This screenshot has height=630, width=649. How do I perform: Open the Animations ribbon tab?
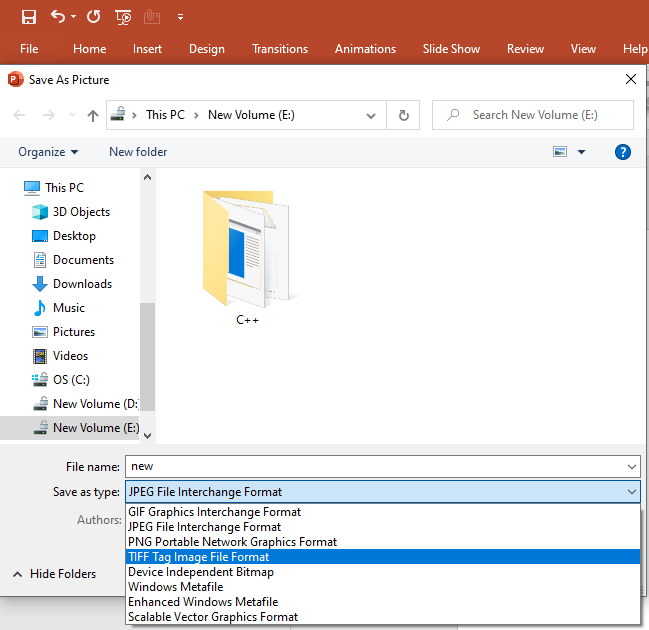pos(365,49)
